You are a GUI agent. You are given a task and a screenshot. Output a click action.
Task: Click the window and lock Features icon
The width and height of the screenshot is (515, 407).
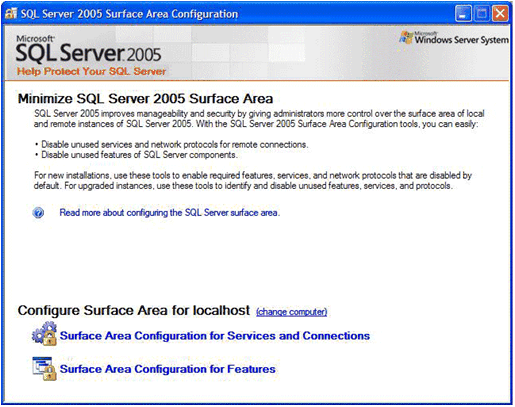tap(44, 368)
